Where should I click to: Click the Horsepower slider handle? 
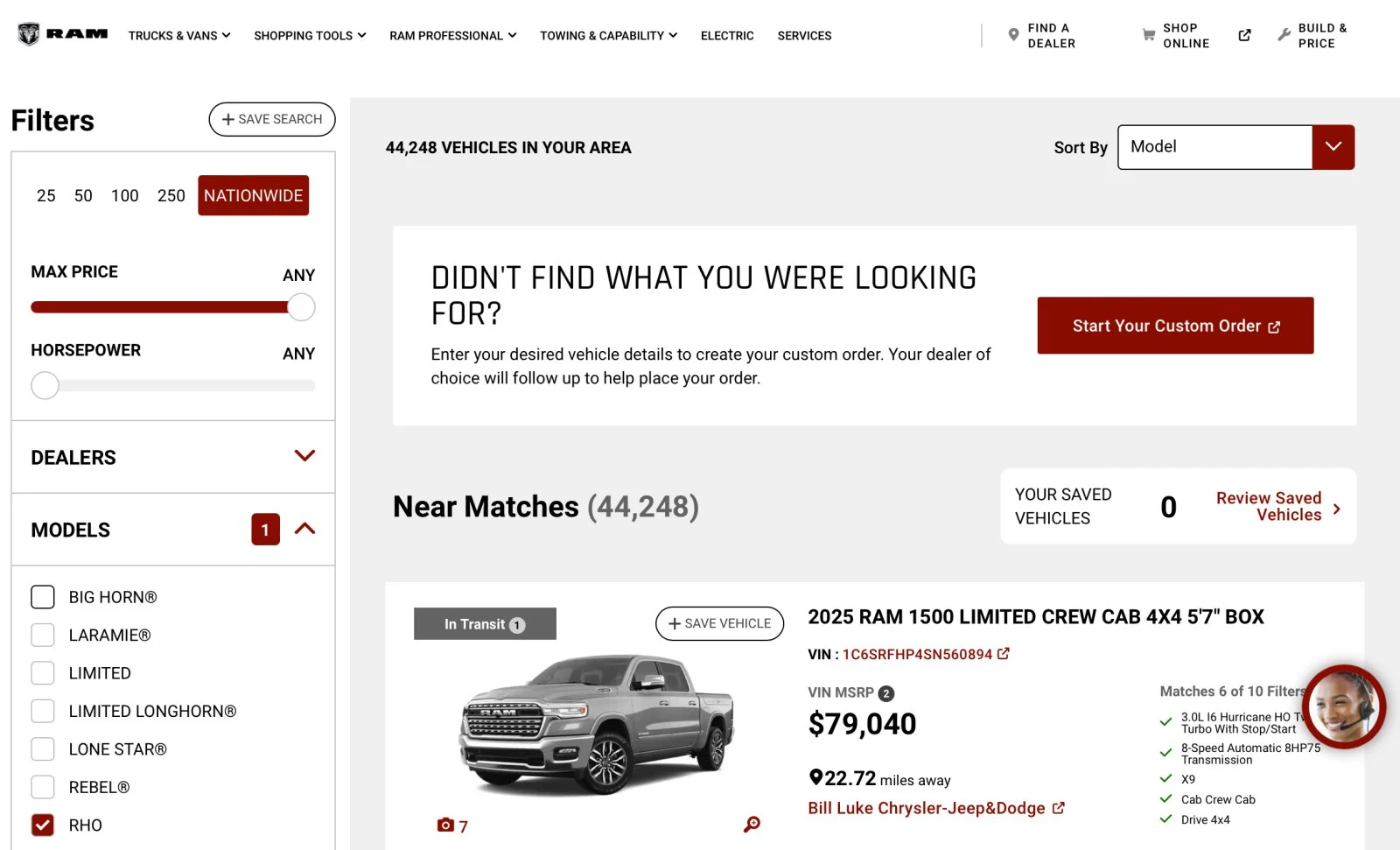(x=45, y=385)
